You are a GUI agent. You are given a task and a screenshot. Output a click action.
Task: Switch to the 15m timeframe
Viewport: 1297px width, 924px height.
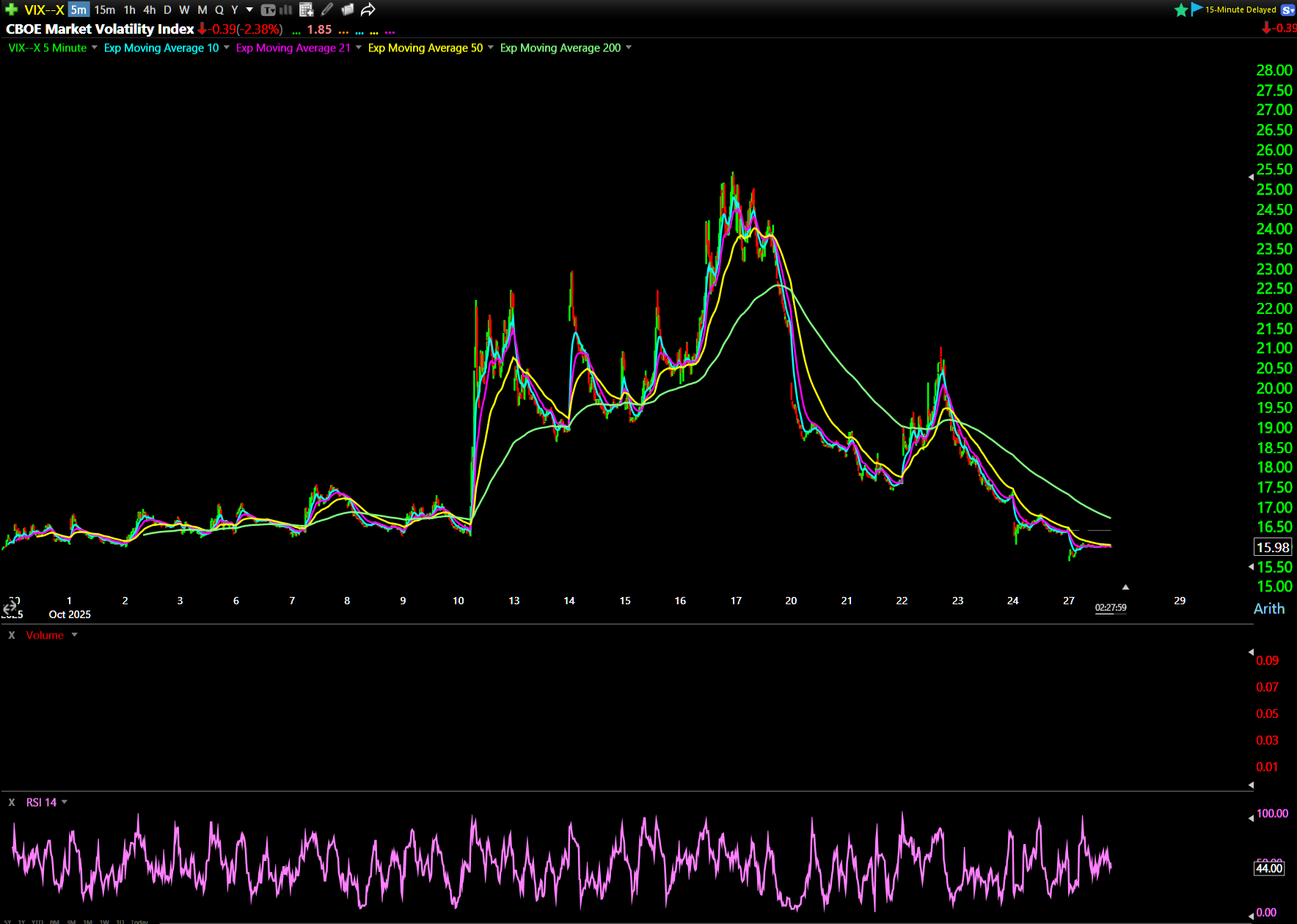point(105,10)
